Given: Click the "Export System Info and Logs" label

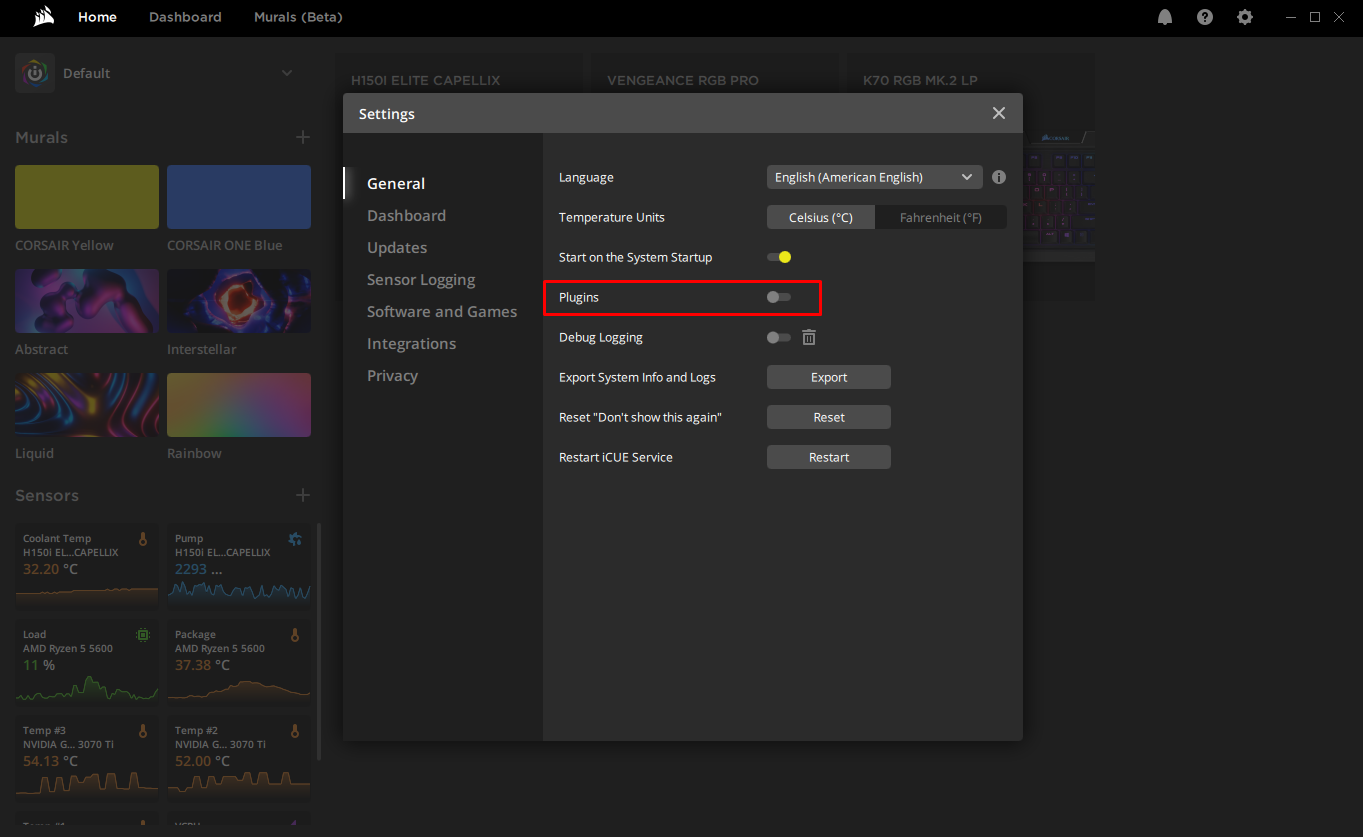Looking at the screenshot, I should [x=637, y=377].
